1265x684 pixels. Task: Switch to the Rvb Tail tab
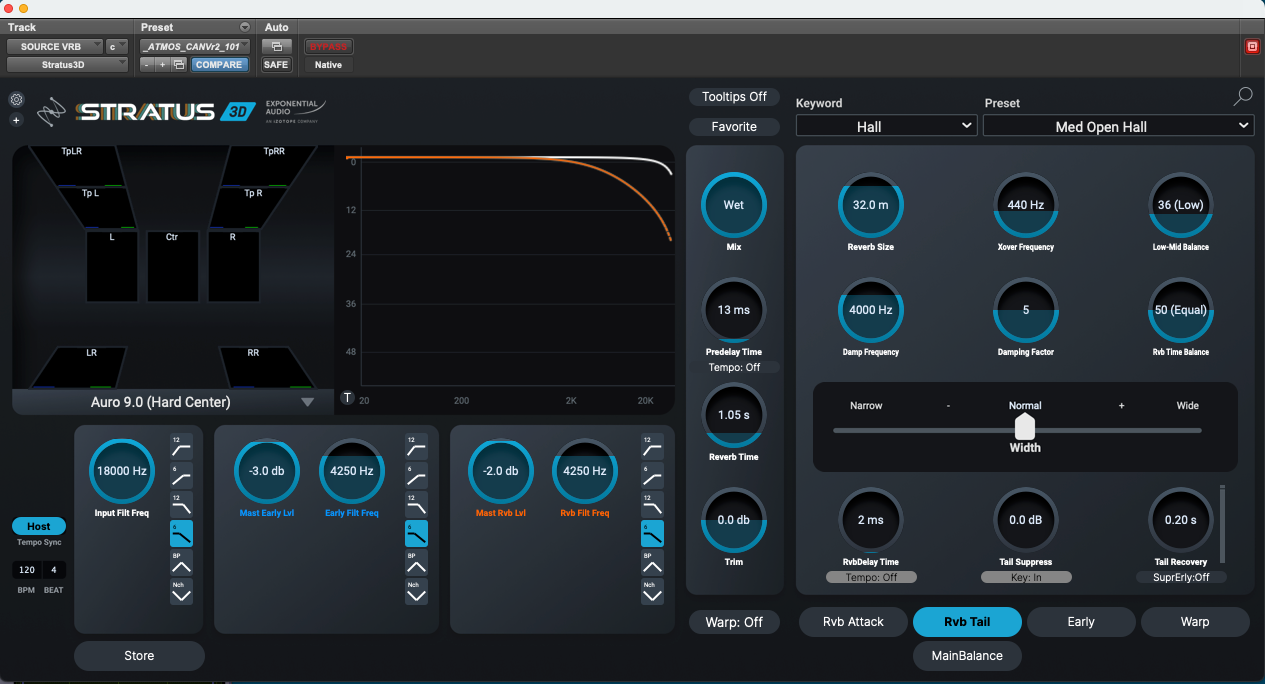point(967,622)
